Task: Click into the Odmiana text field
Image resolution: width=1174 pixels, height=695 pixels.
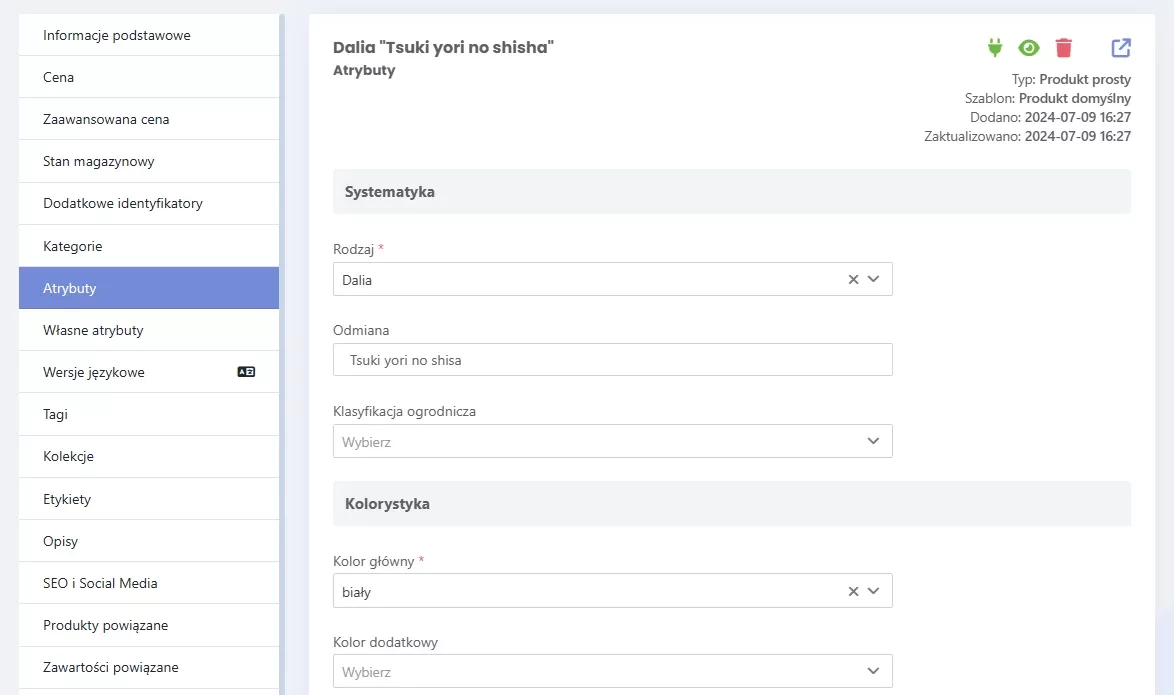Action: click(x=612, y=359)
